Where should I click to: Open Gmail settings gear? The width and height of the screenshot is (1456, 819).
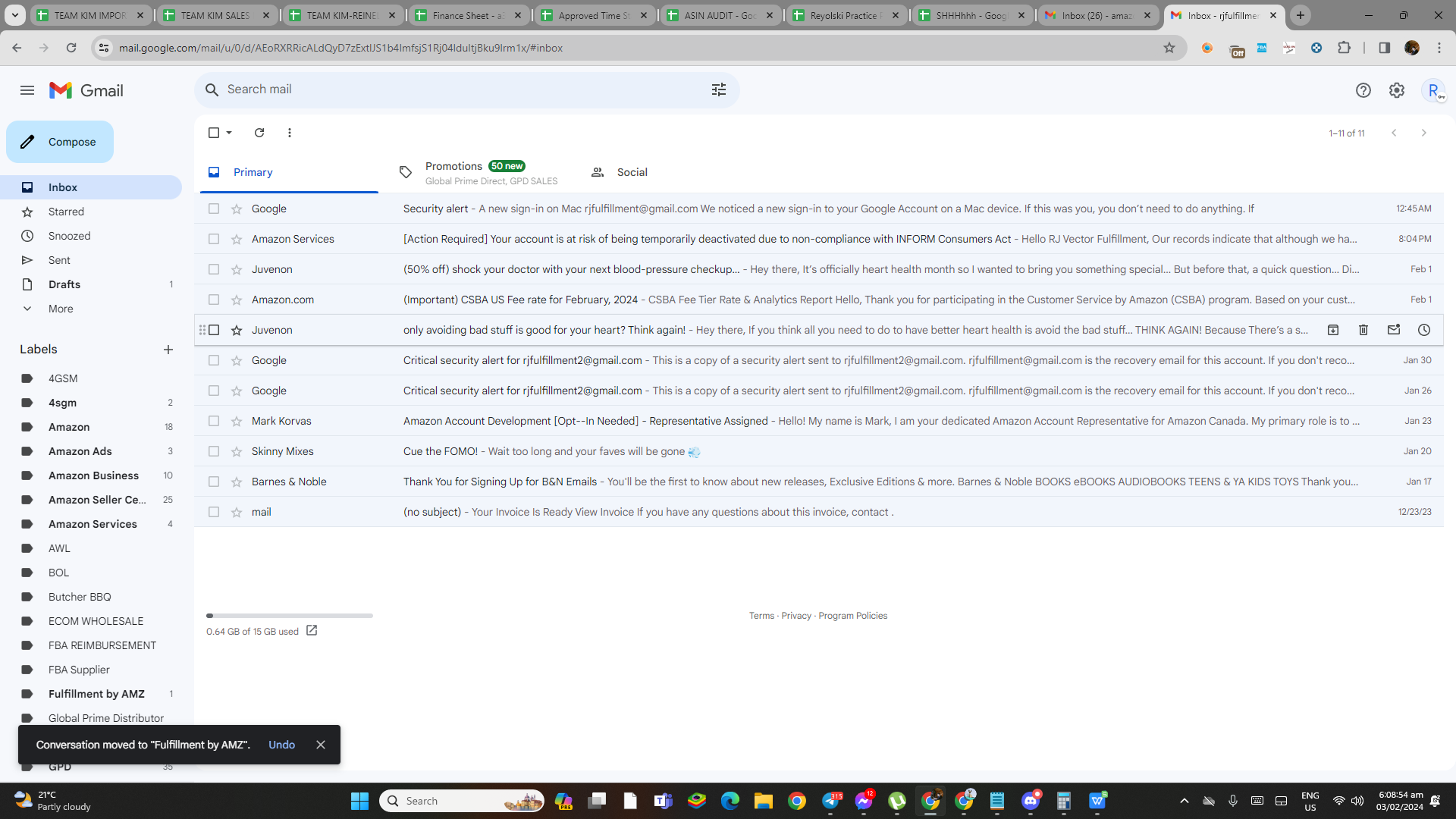[x=1397, y=90]
